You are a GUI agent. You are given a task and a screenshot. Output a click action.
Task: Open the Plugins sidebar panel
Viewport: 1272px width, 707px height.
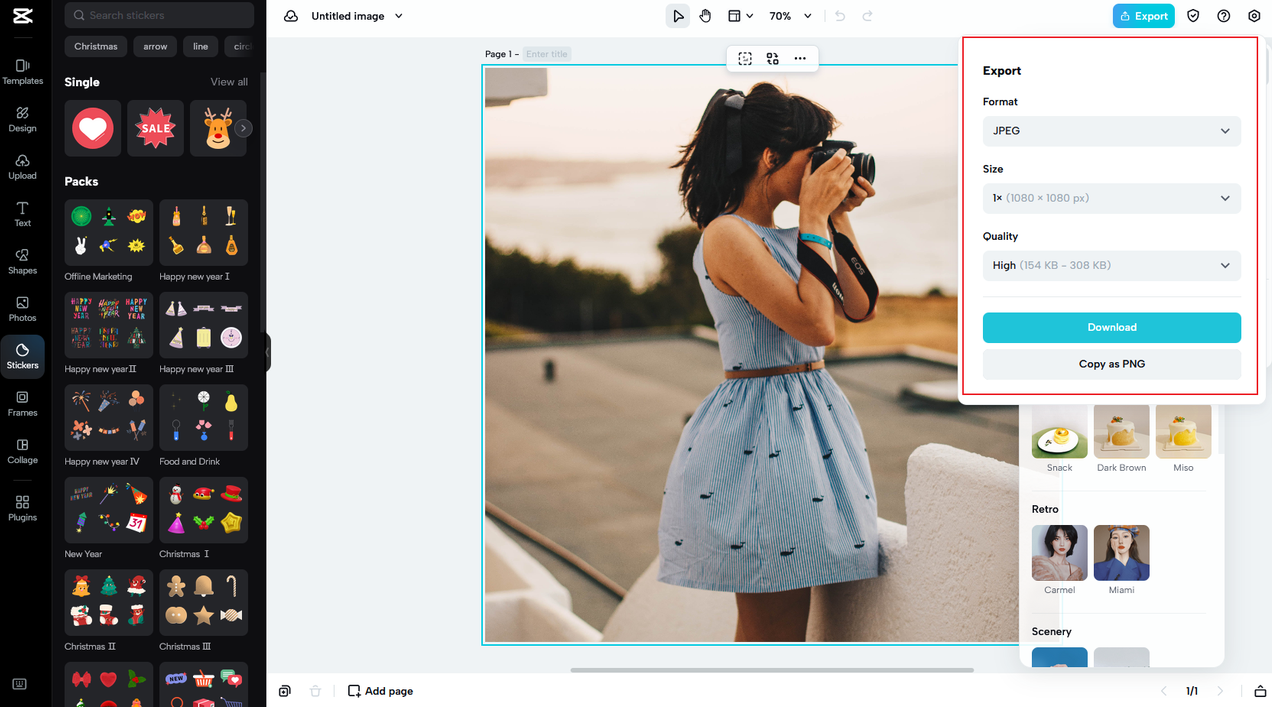coord(22,509)
